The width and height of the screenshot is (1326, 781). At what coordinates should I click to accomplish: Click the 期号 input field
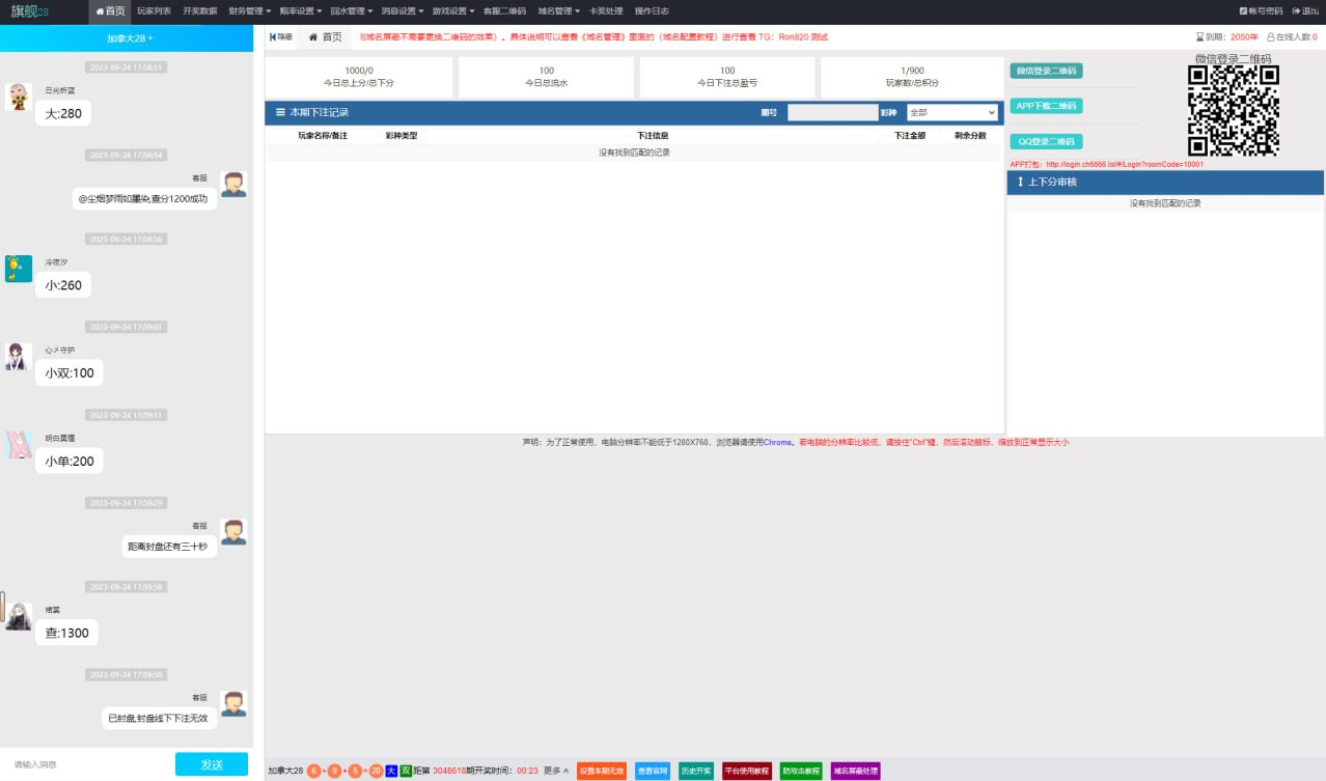[831, 113]
